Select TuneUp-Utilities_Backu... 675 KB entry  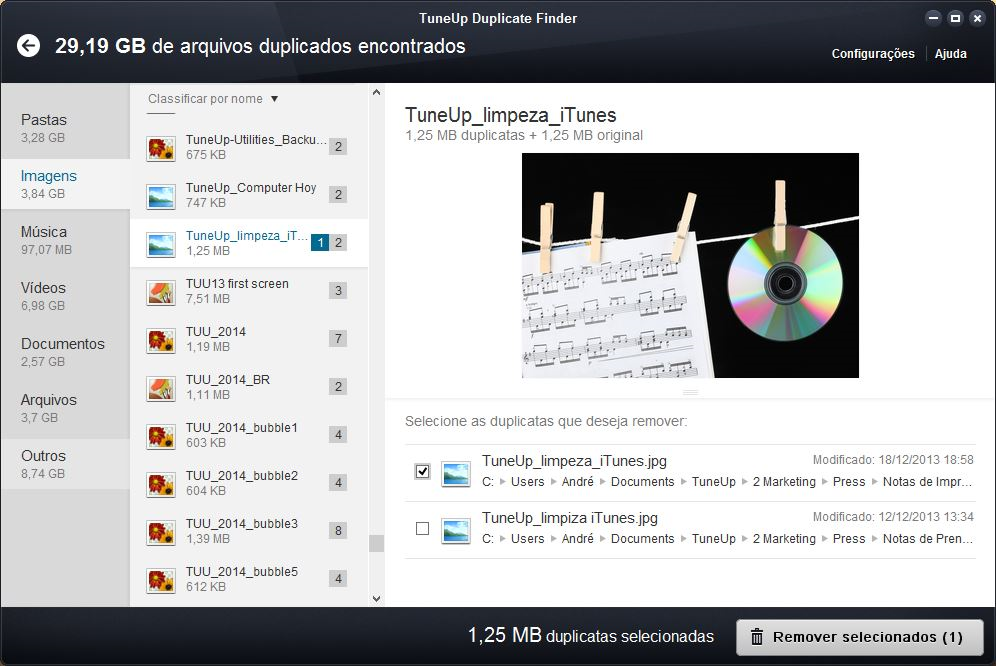click(249, 147)
